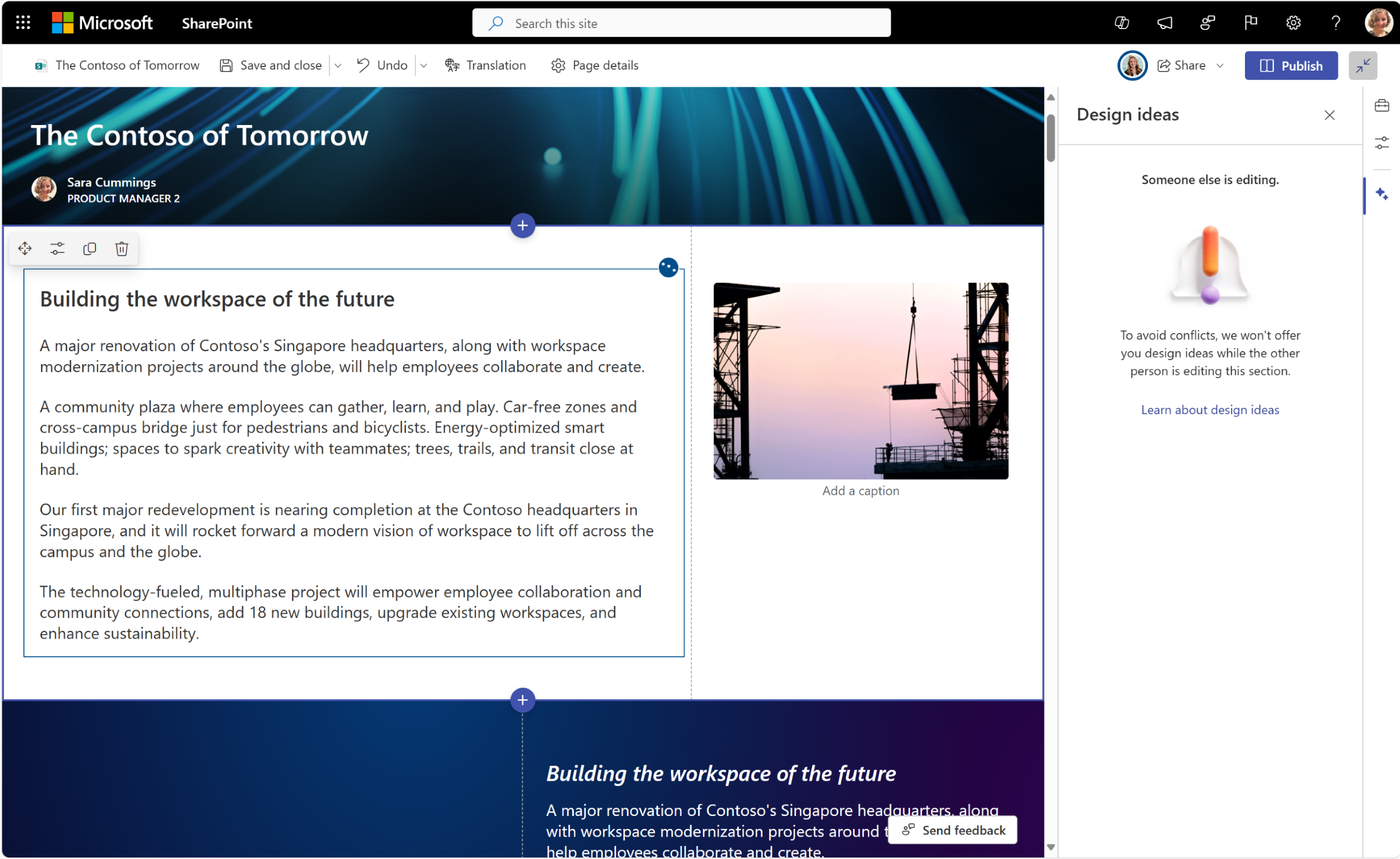The width and height of the screenshot is (1400, 859).
Task: Open Undo history dropdown arrow
Action: point(424,65)
